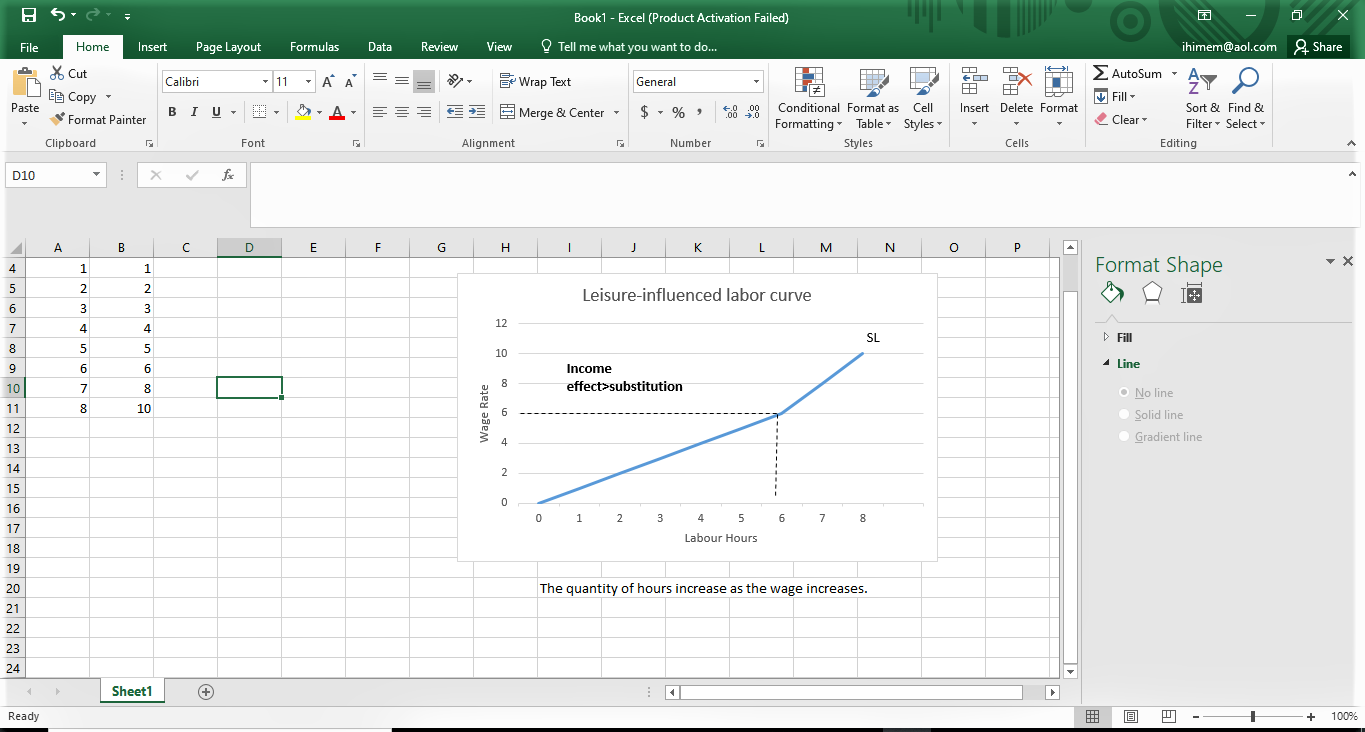The width and height of the screenshot is (1365, 732).
Task: Select the Solid line radio option
Action: [1125, 415]
